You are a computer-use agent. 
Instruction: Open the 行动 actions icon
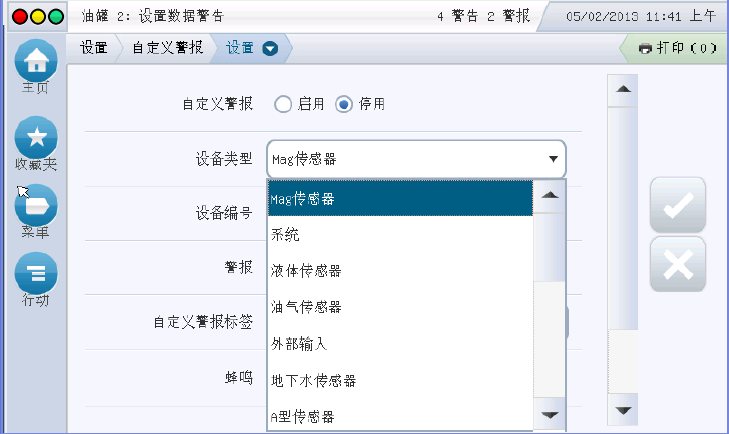36,273
